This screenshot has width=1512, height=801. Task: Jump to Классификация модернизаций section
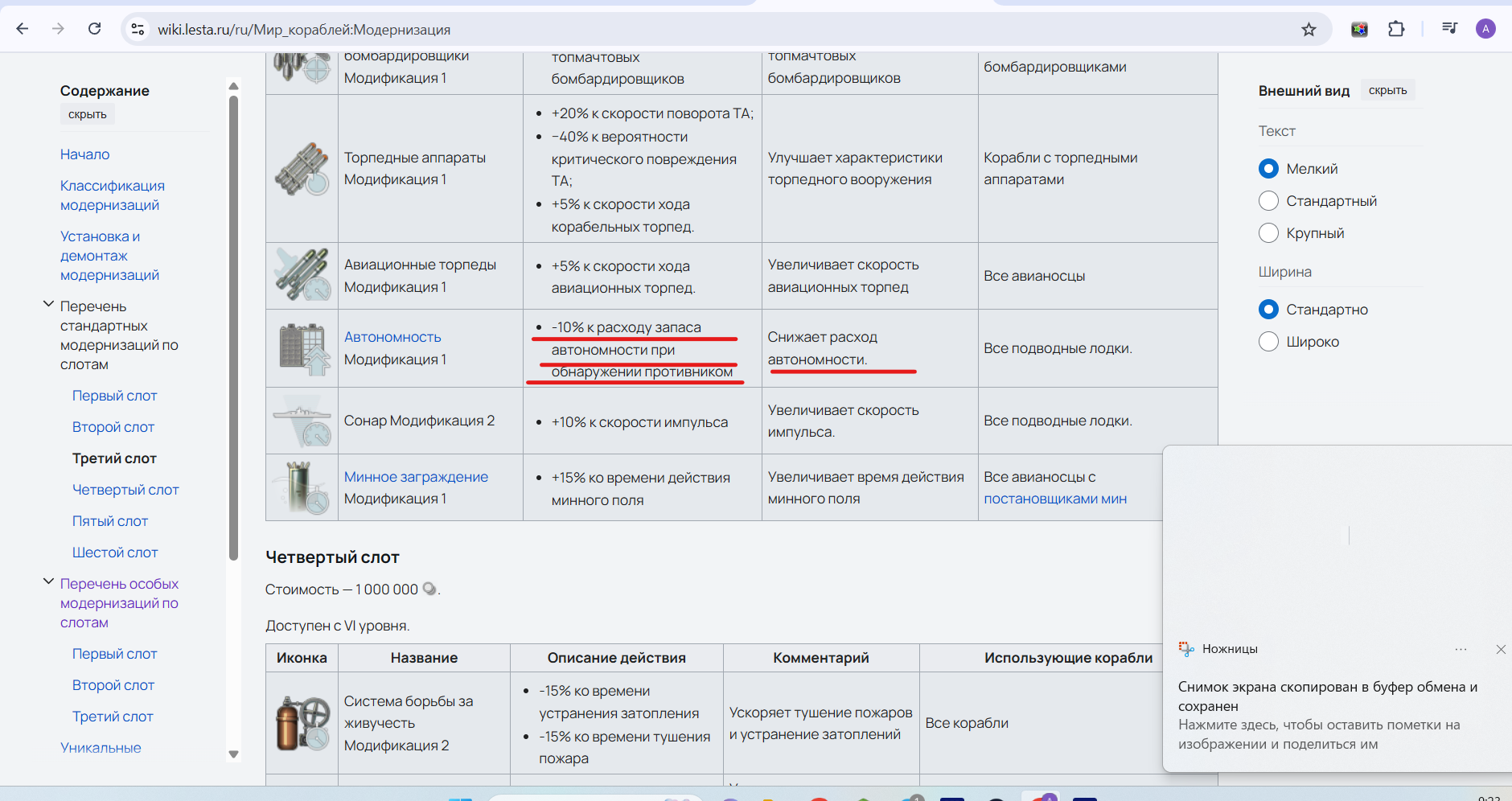coord(113,195)
